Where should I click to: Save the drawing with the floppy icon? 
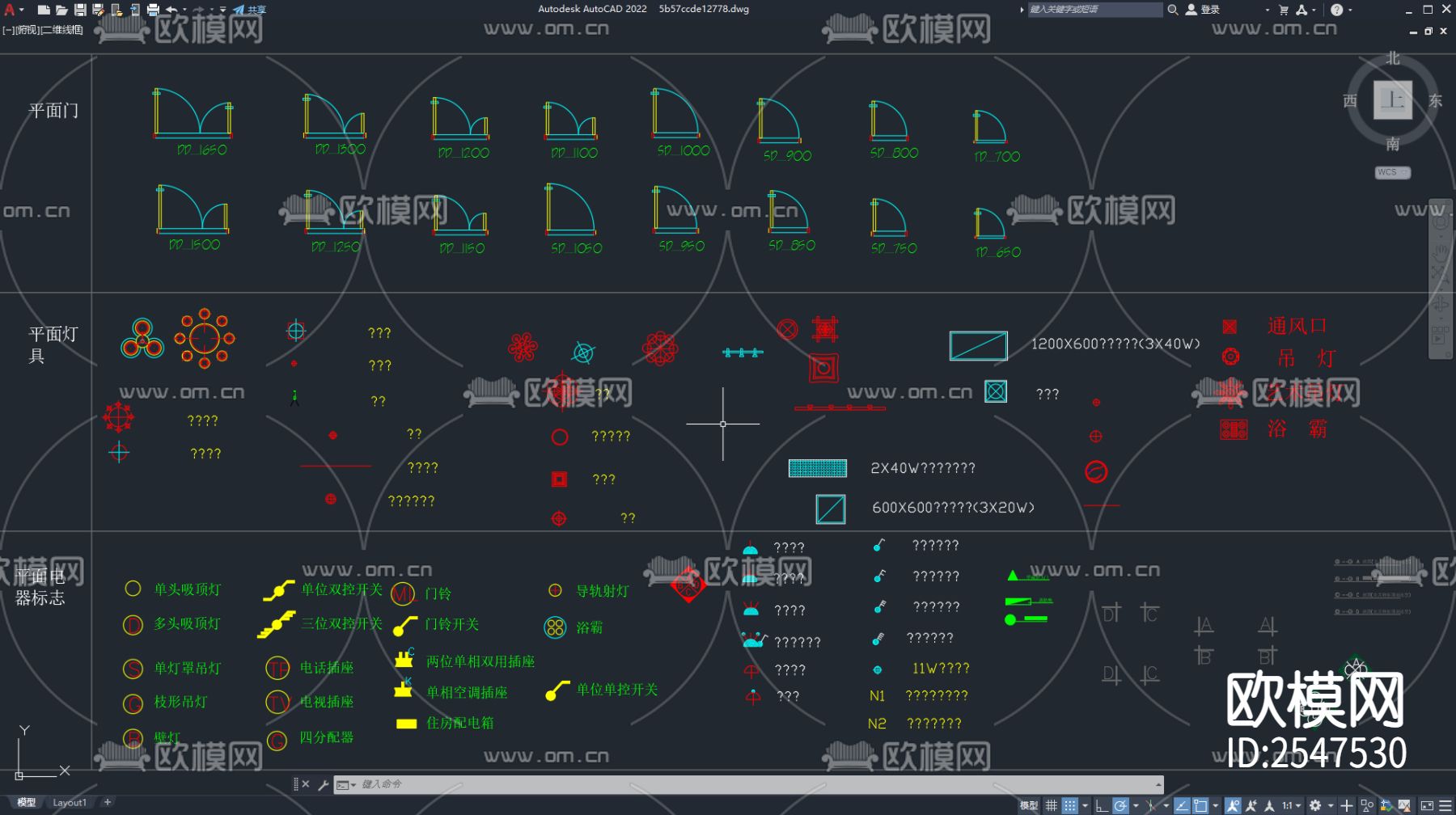tap(80, 10)
